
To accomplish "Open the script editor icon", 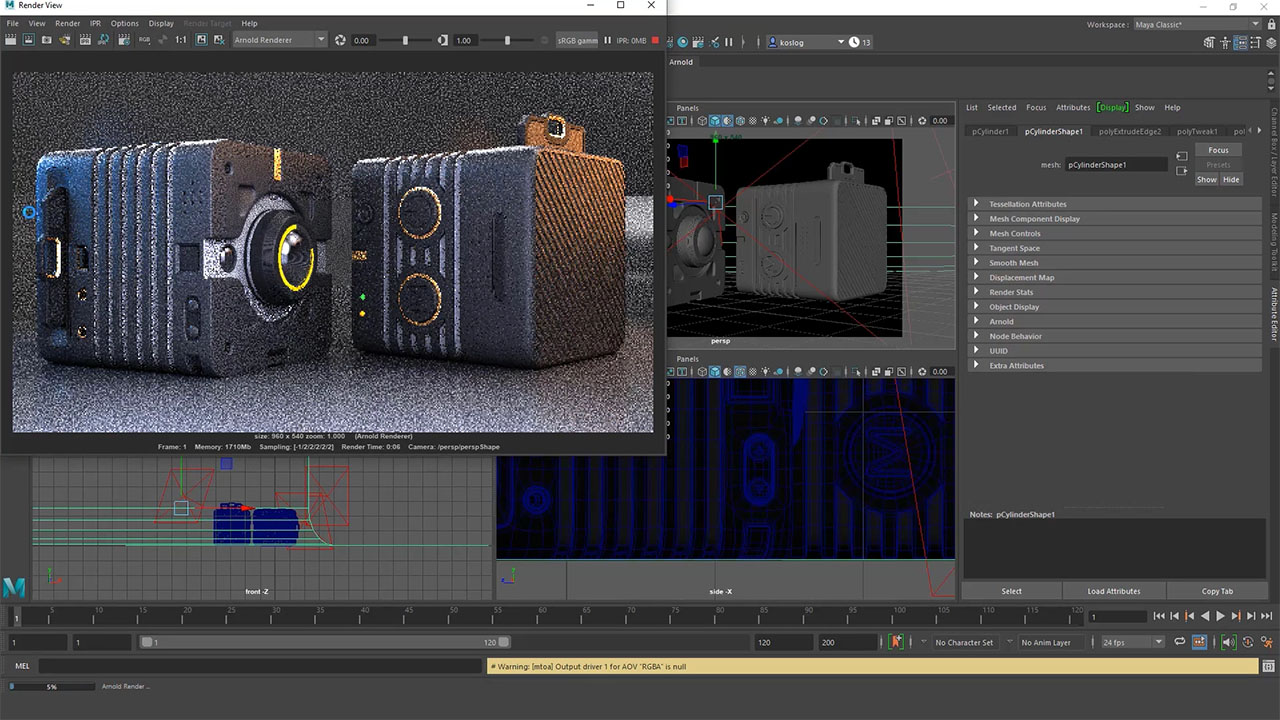I will pos(1268,666).
